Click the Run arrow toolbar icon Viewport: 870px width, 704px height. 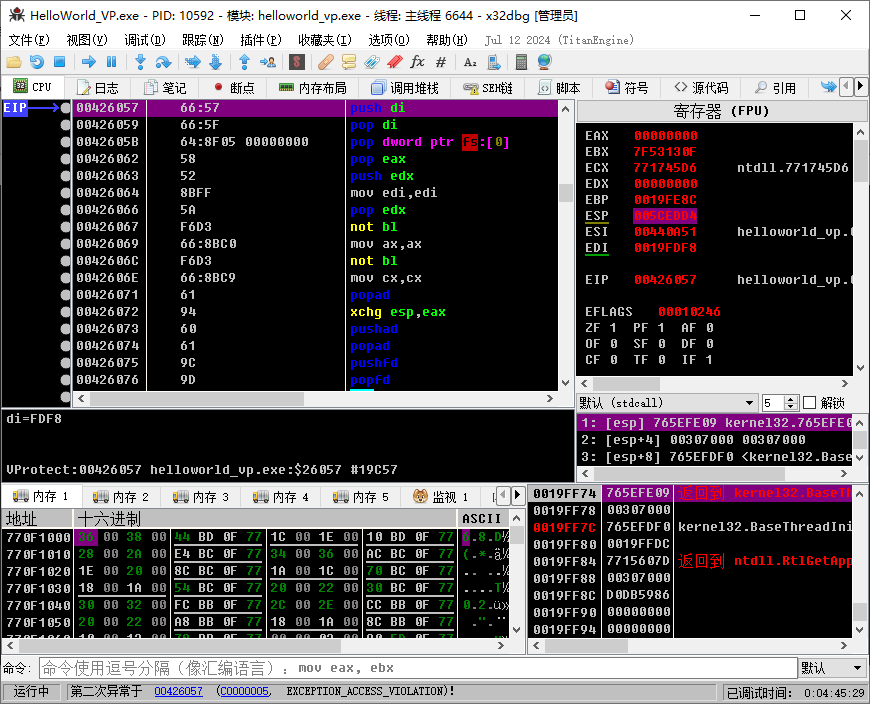pos(89,62)
